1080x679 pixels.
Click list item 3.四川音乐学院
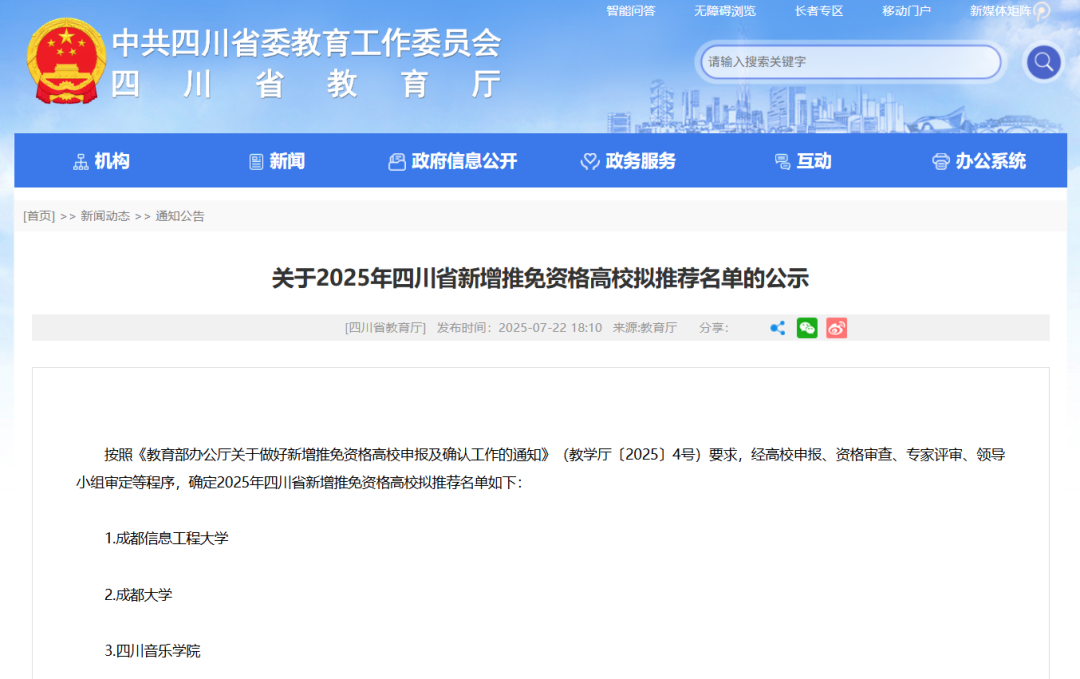coord(152,651)
